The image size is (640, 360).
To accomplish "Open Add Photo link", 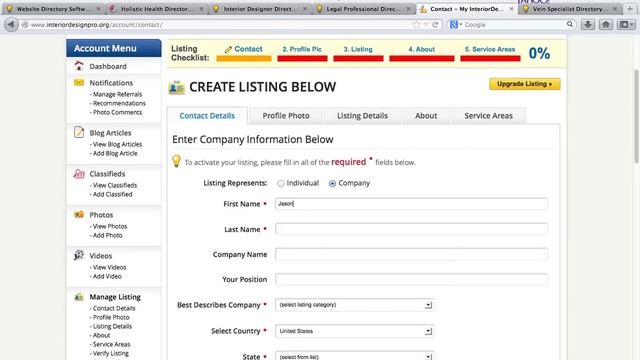I will coord(107,235).
